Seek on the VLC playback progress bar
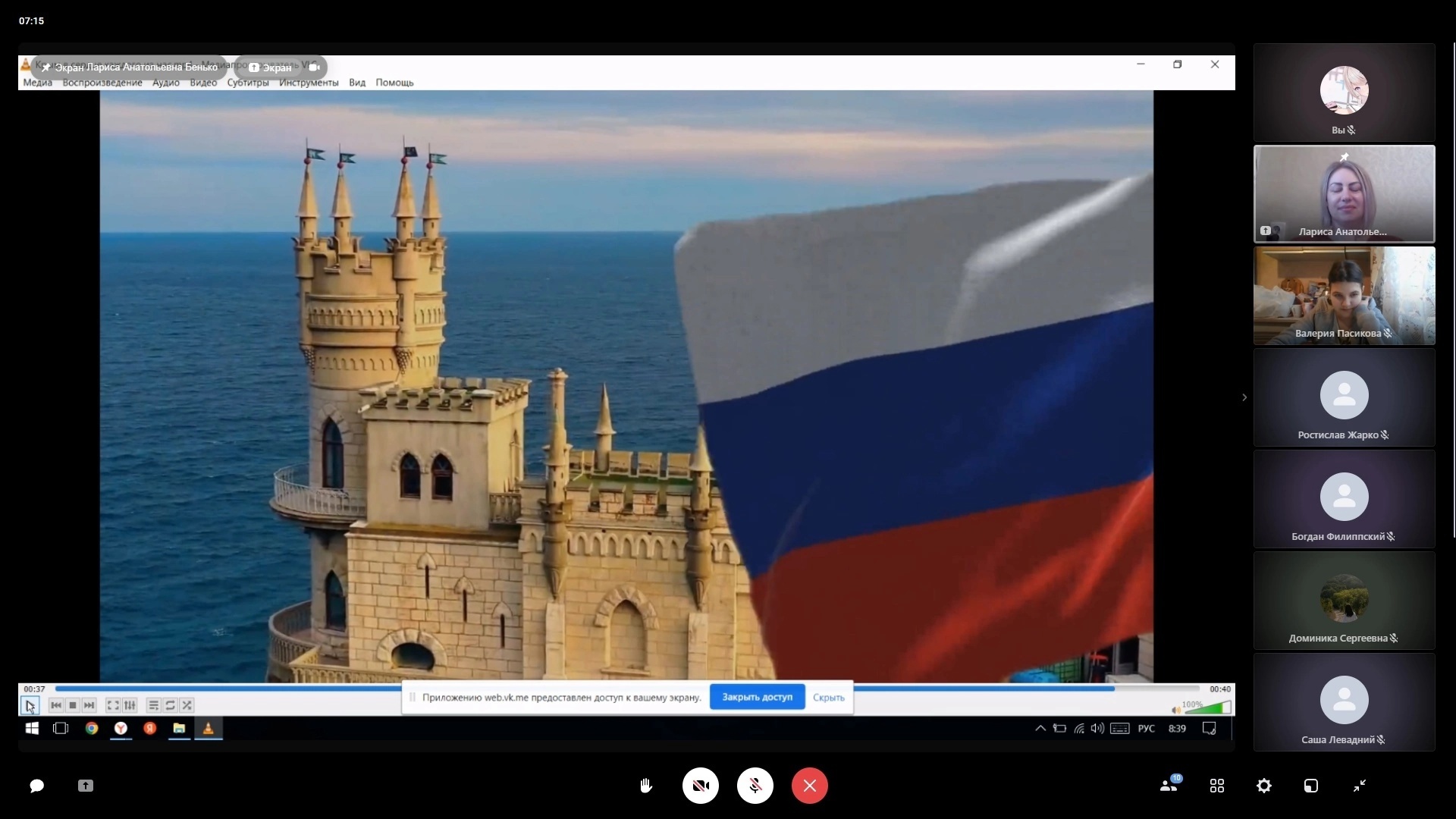This screenshot has height=819, width=1456. coord(627,689)
